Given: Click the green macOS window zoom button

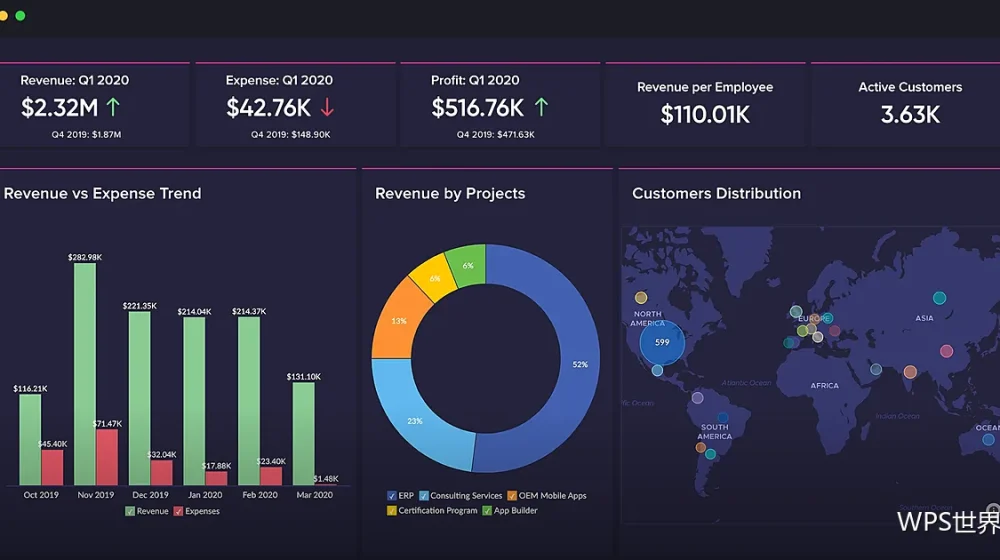Looking at the screenshot, I should point(20,16).
